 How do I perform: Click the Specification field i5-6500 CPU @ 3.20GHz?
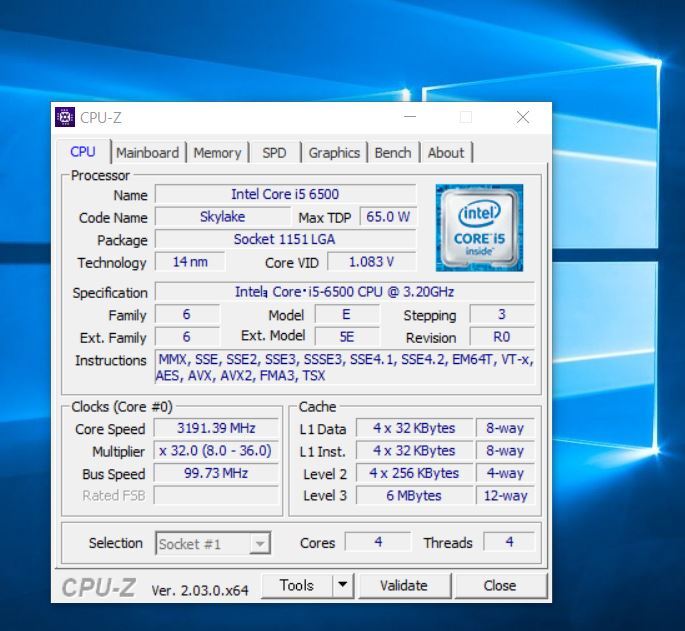(345, 292)
